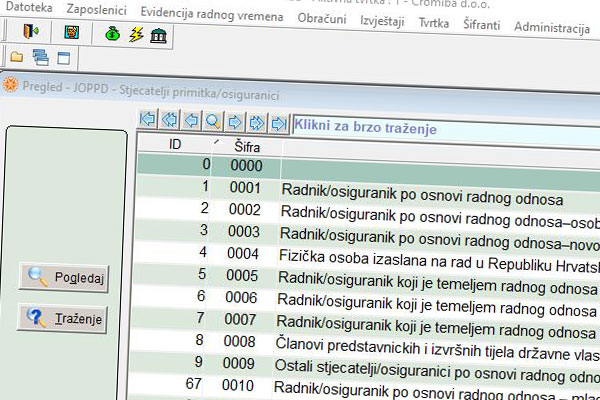
Task: Go to the last record arrow
Action: [278, 123]
